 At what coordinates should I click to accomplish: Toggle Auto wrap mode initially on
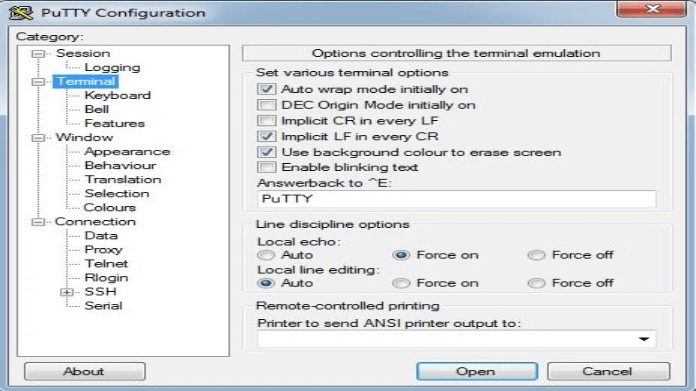[x=266, y=89]
